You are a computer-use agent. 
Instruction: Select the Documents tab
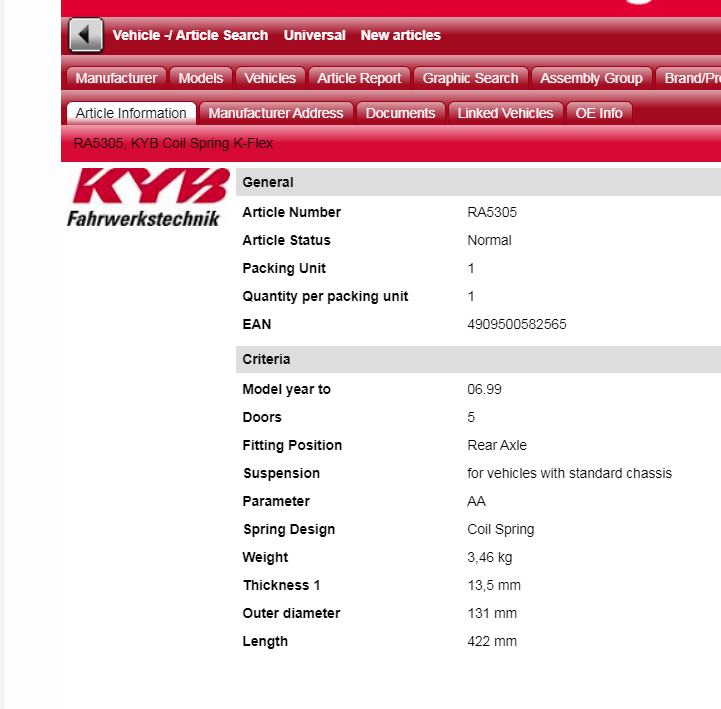[401, 113]
